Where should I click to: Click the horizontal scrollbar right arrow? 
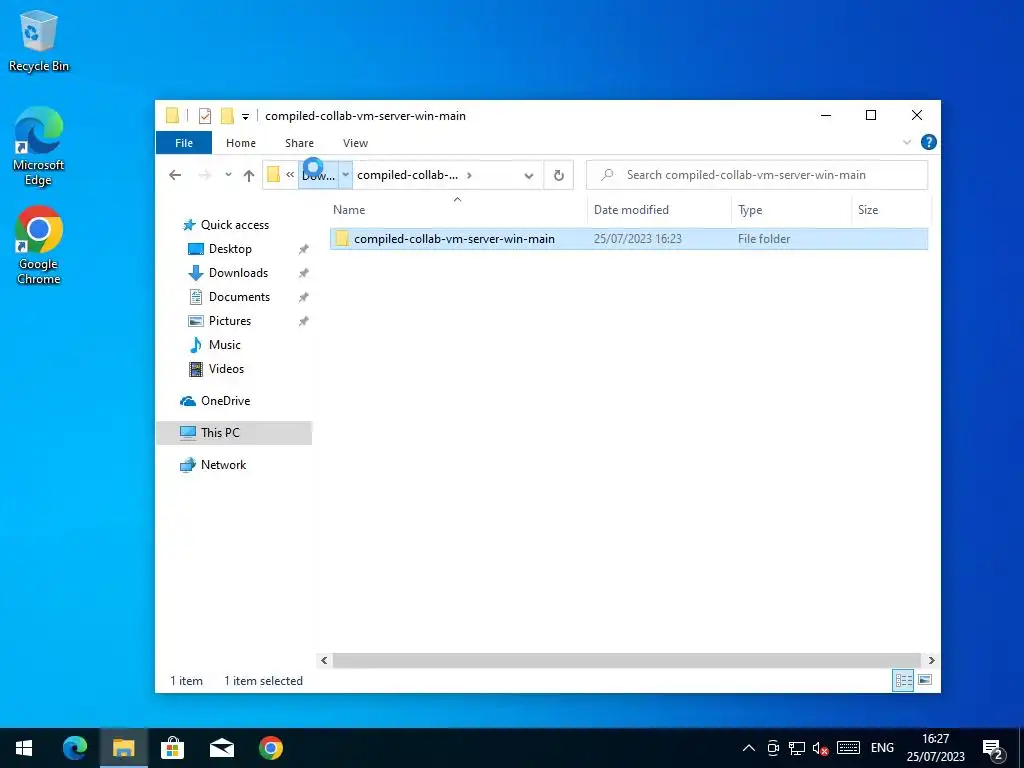coord(931,660)
